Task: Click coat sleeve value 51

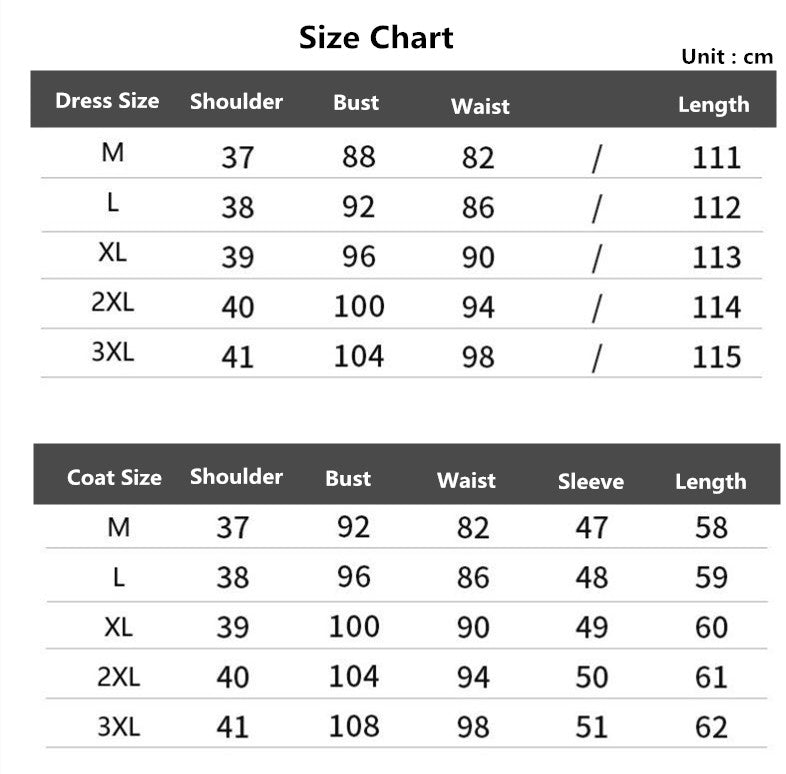Action: (591, 726)
